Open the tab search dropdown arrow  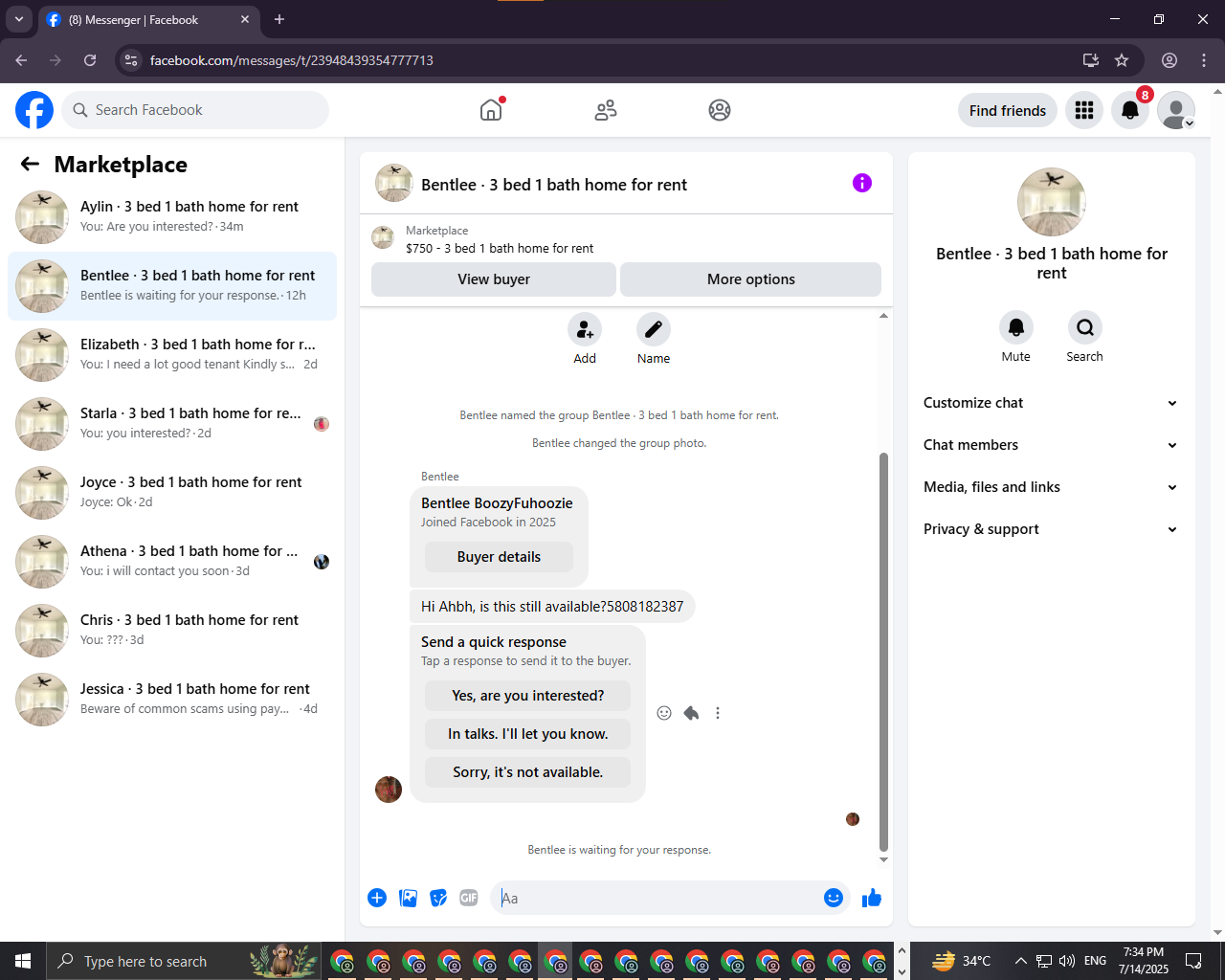pyautogui.click(x=19, y=19)
